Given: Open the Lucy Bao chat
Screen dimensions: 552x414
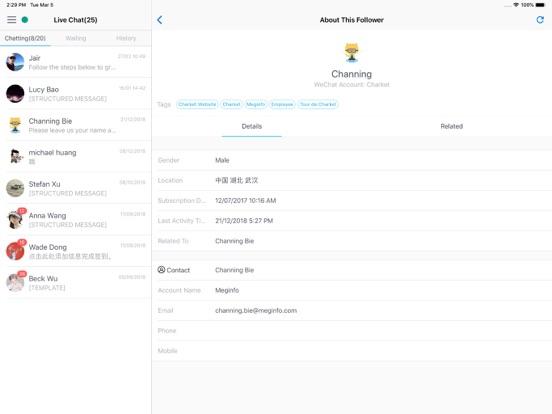Looking at the screenshot, I should [x=76, y=94].
